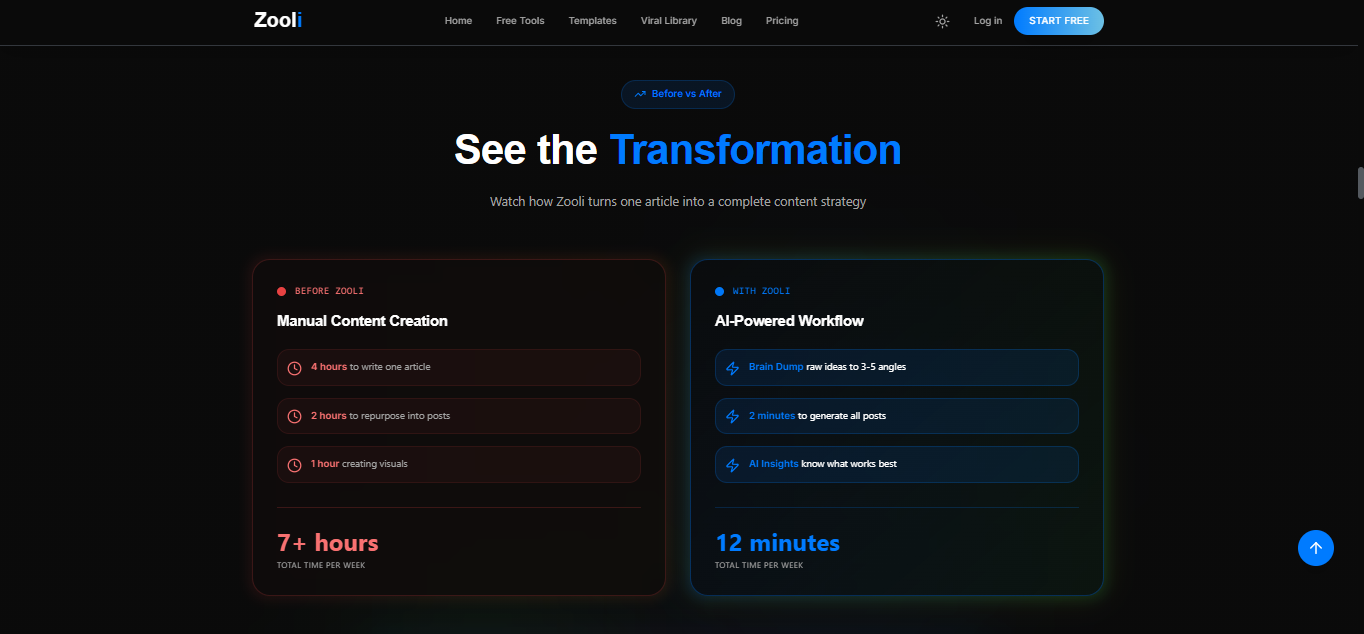
Task: Toggle the light/dark theme sun icon
Action: tap(942, 21)
